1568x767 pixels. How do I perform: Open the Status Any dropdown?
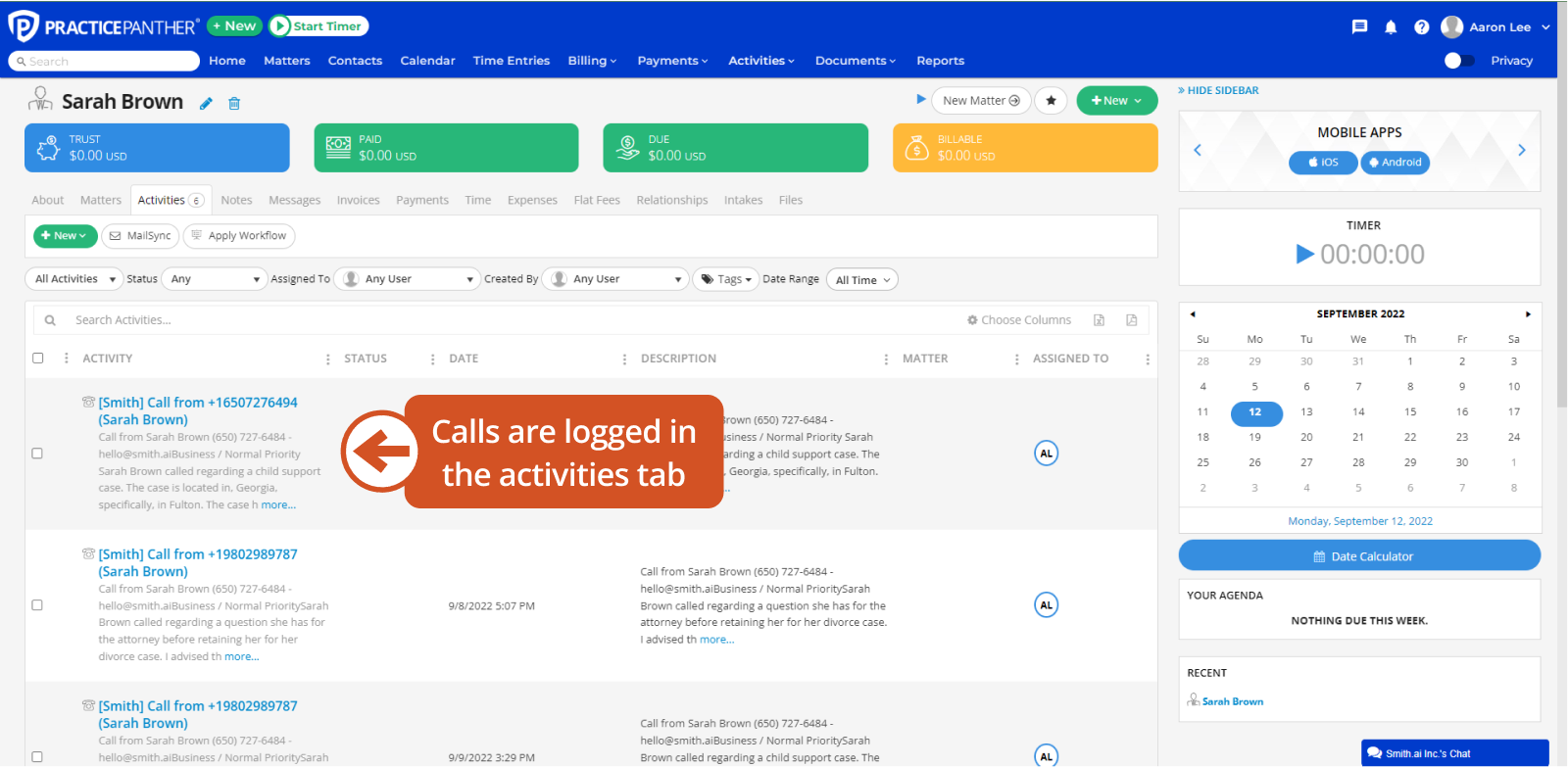(214, 279)
